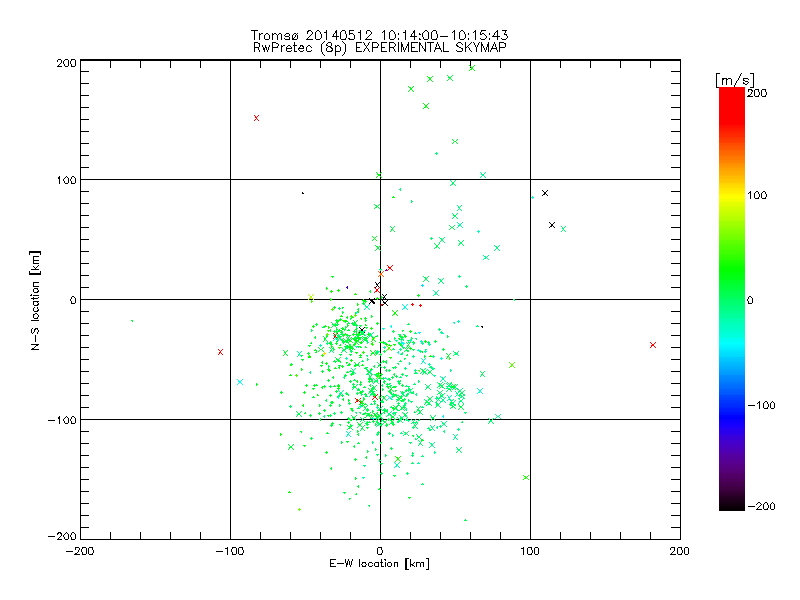
Task: Click the plot title 'Tromsø 20140512 10:14:00-10:15:43'
Action: pos(379,35)
